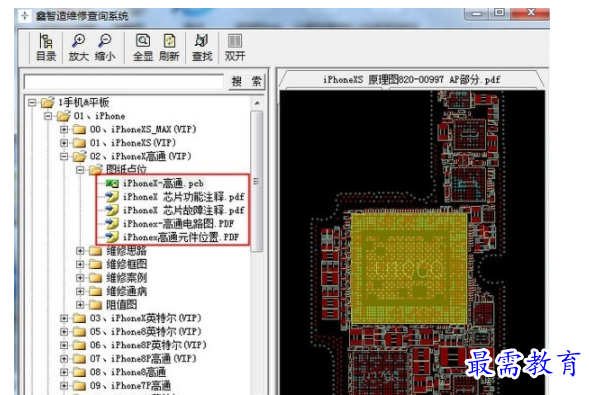The image size is (589, 395).
Task: Collapse the 图纸点位 folder node
Action: [80, 170]
